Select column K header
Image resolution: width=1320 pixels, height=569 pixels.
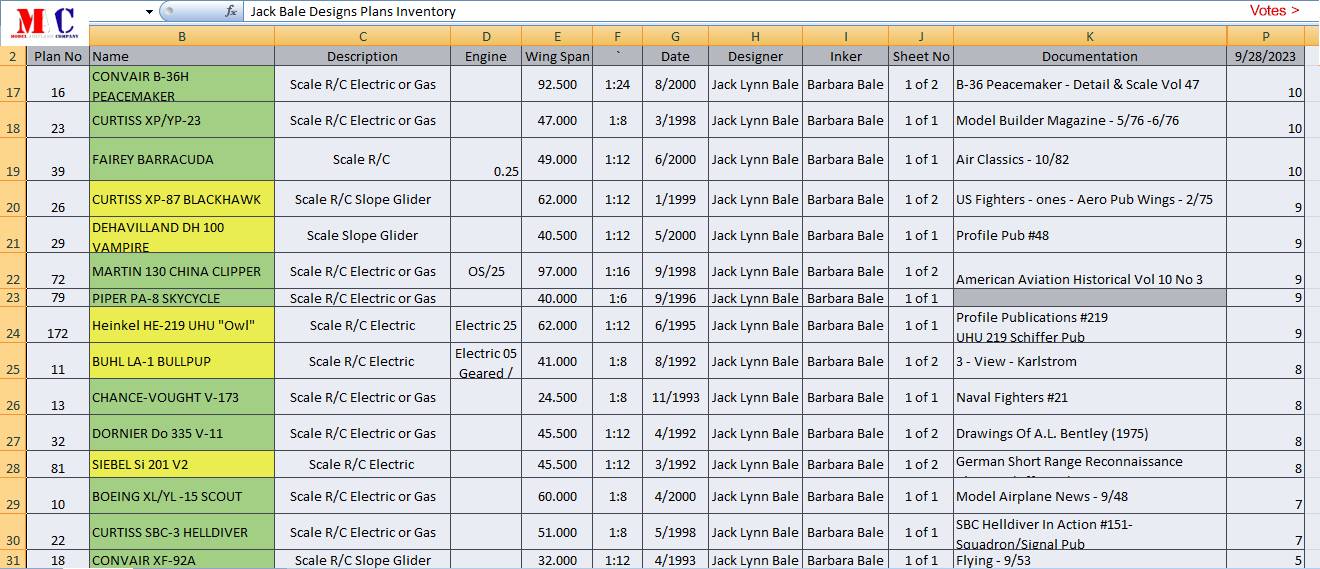coord(1090,36)
